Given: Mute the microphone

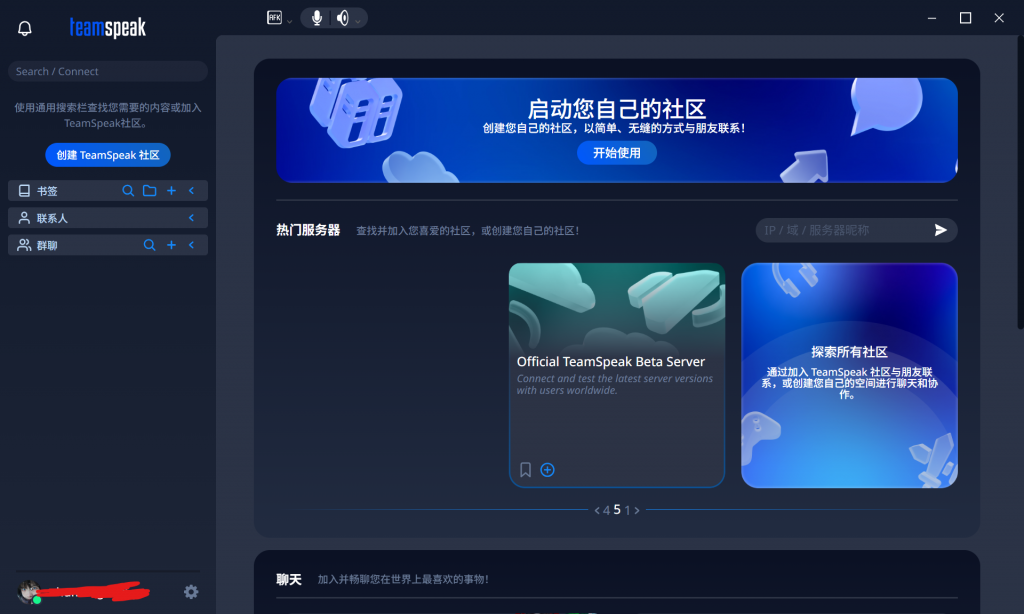Looking at the screenshot, I should click(317, 18).
